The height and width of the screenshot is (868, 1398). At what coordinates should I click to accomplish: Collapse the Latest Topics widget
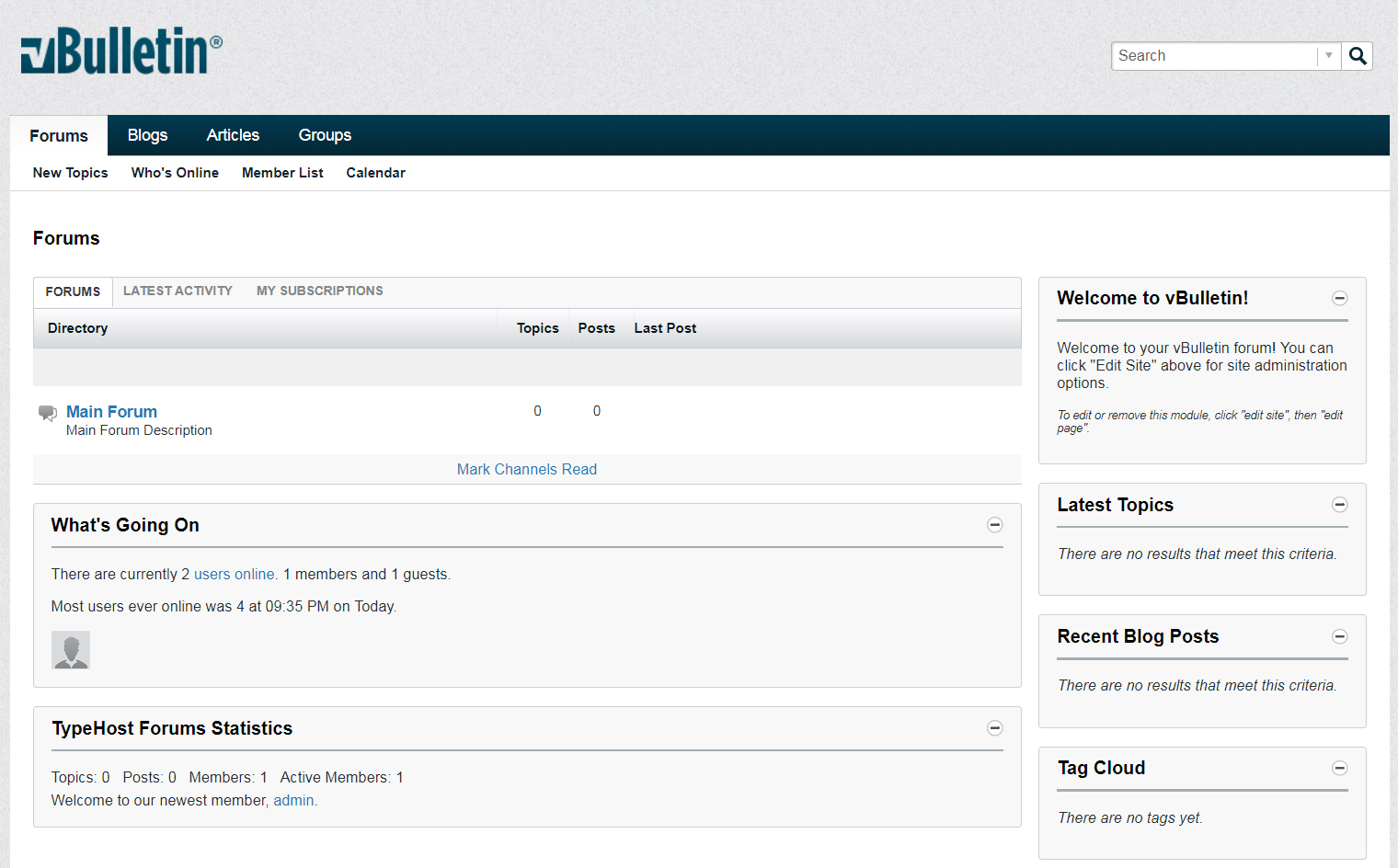[1339, 505]
